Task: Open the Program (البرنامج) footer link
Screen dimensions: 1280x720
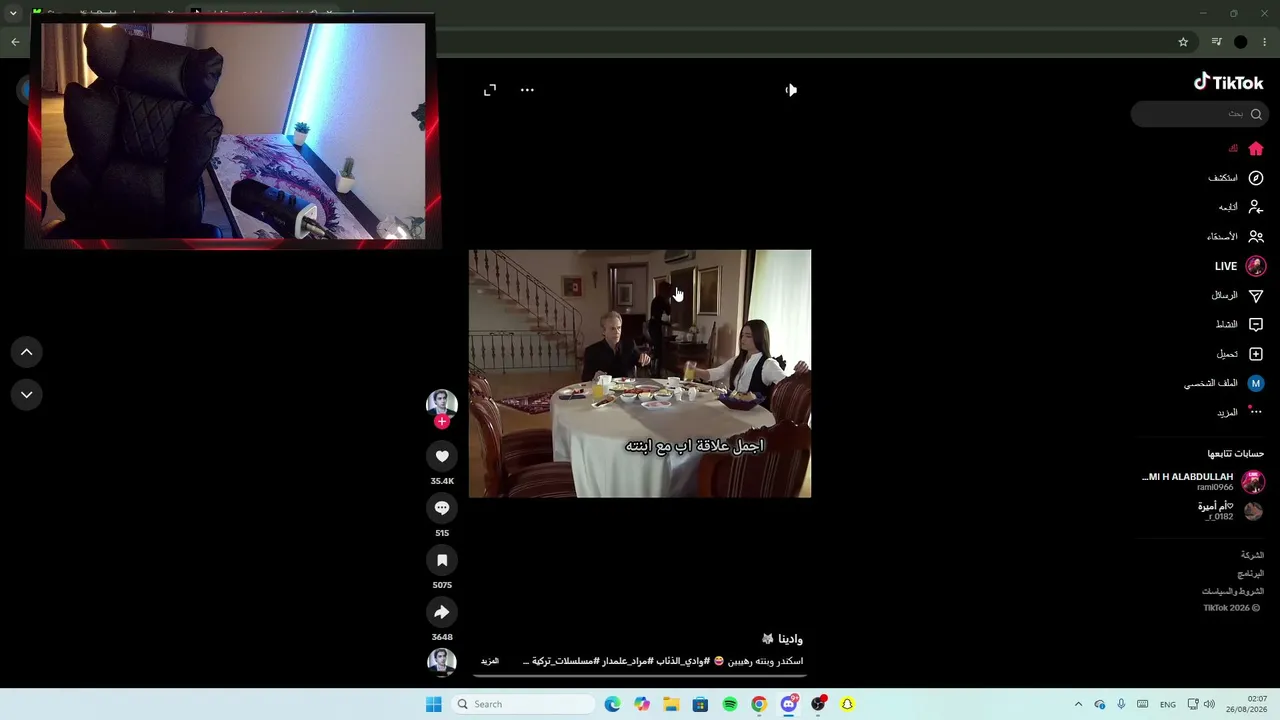Action: pyautogui.click(x=1250, y=573)
